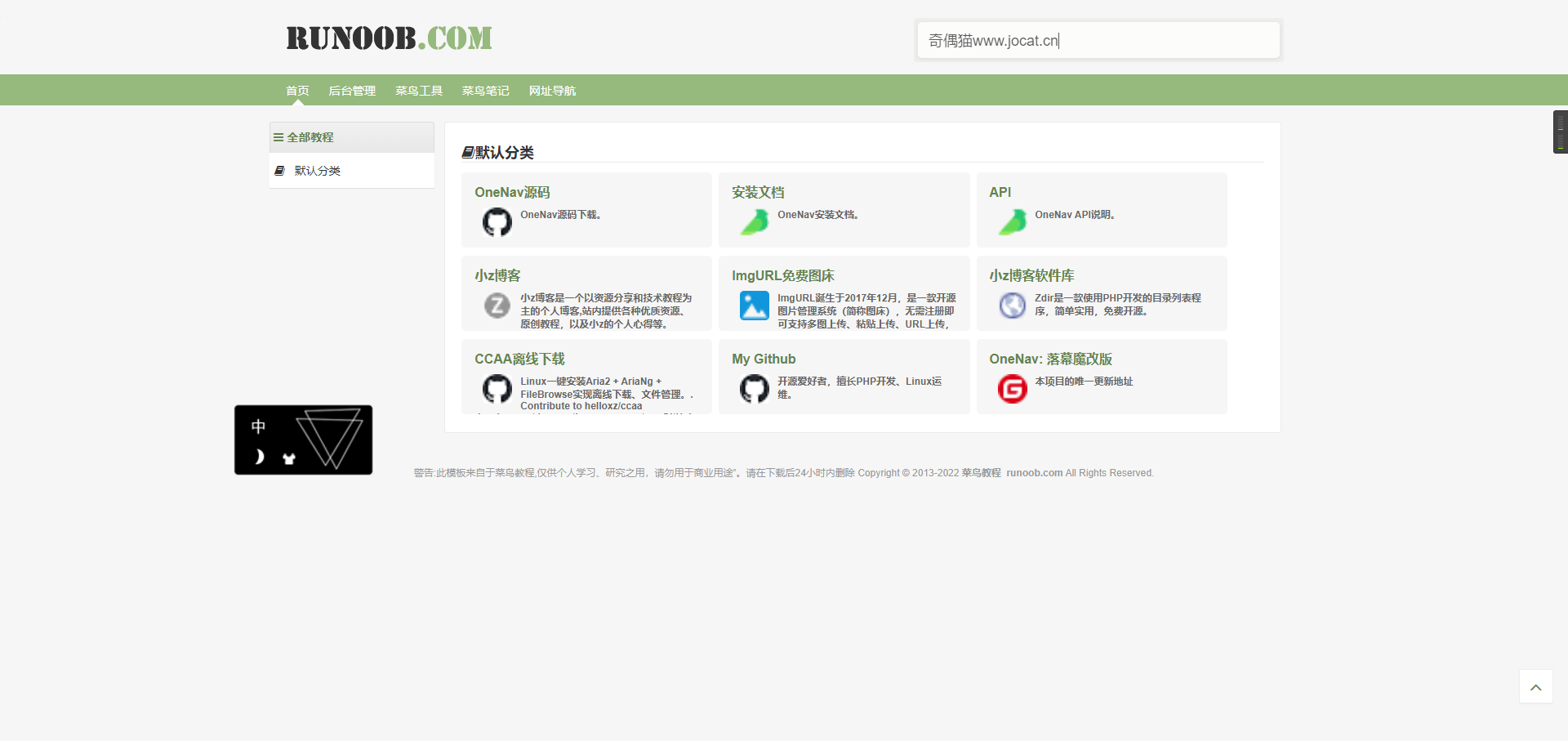The height and width of the screenshot is (741, 1568).
Task: Open the My Github link
Action: point(764,359)
